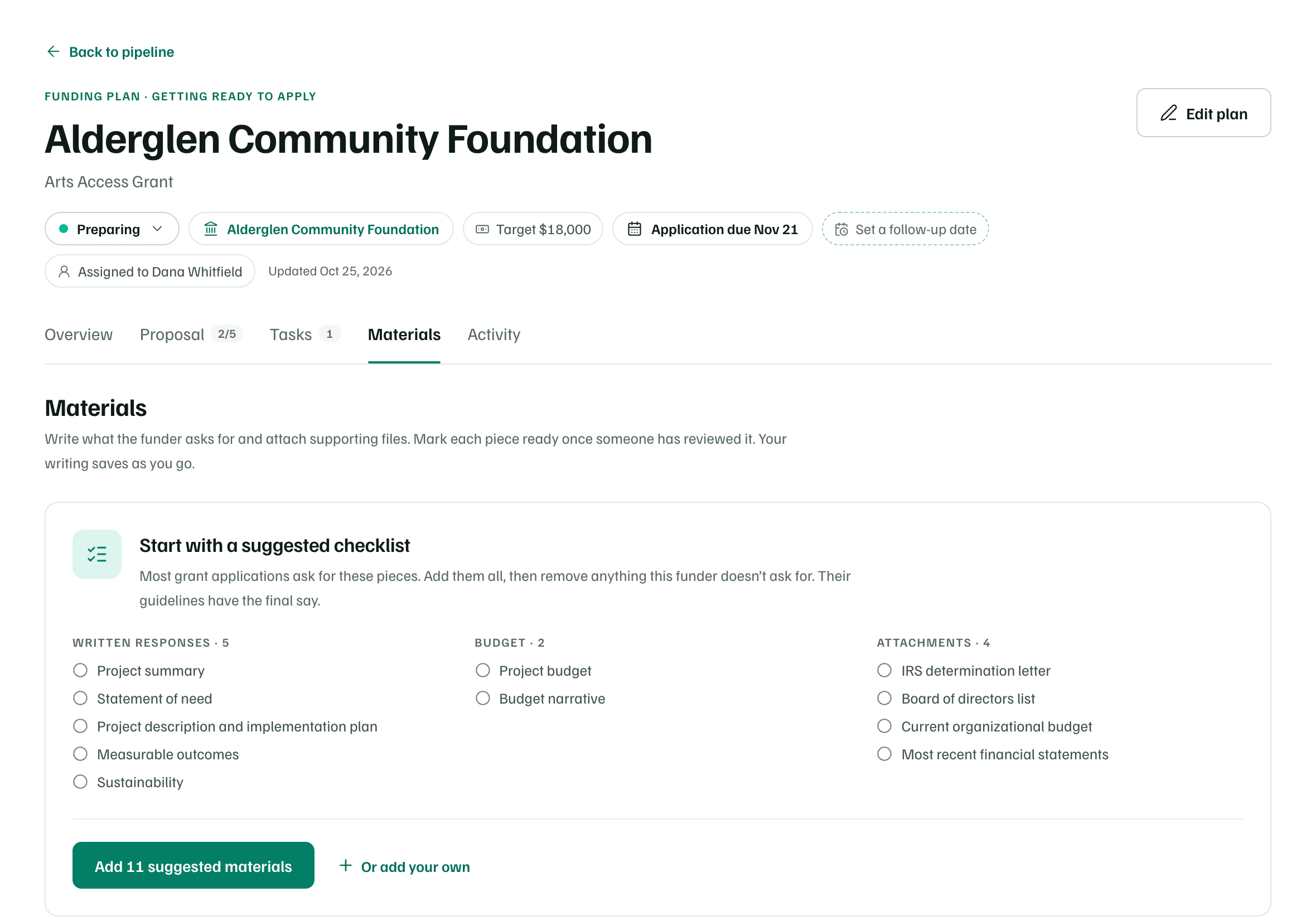Toggle the Budget narrative circle
This screenshot has height=921, width=1316.
(x=482, y=699)
